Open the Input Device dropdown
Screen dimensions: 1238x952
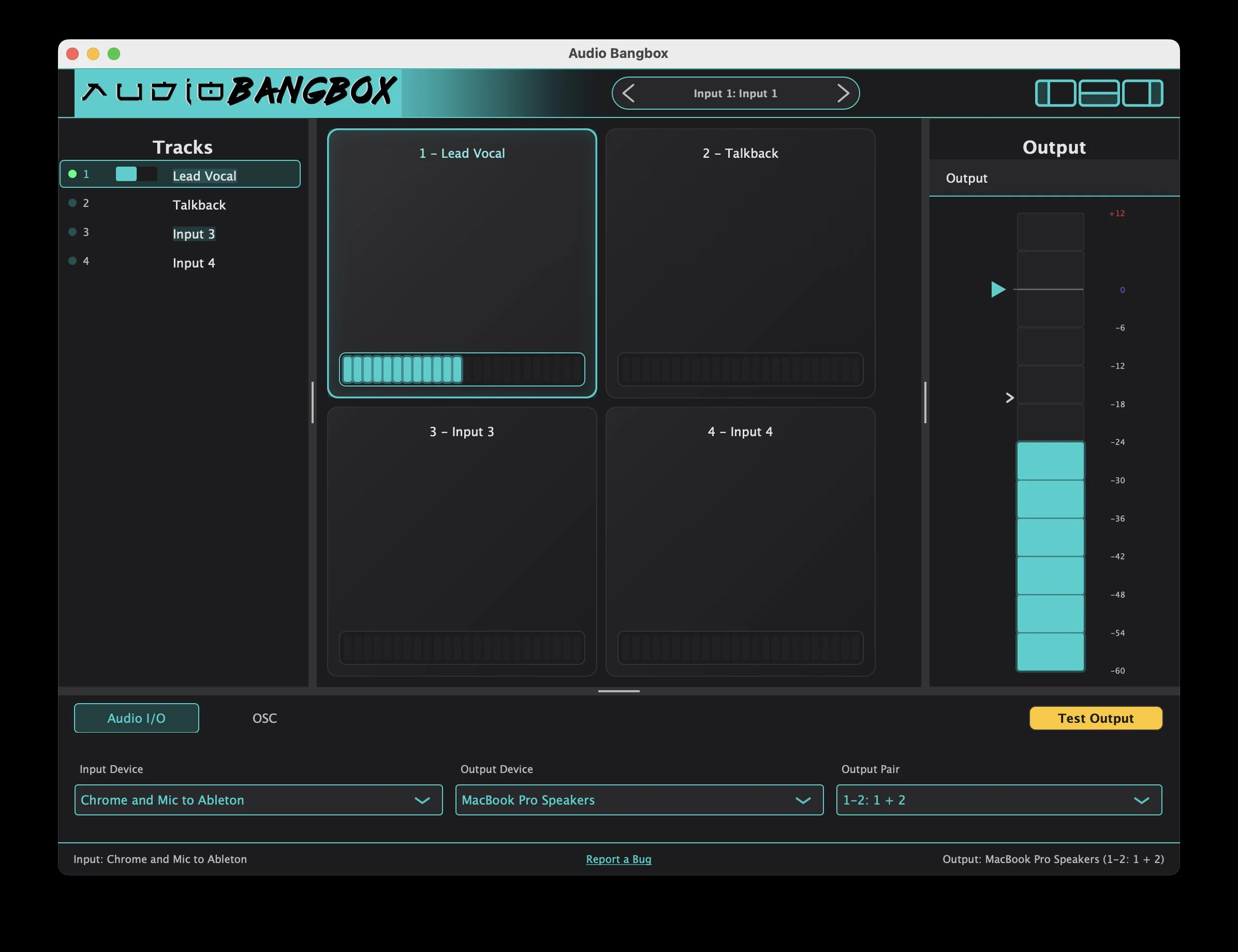pos(258,799)
